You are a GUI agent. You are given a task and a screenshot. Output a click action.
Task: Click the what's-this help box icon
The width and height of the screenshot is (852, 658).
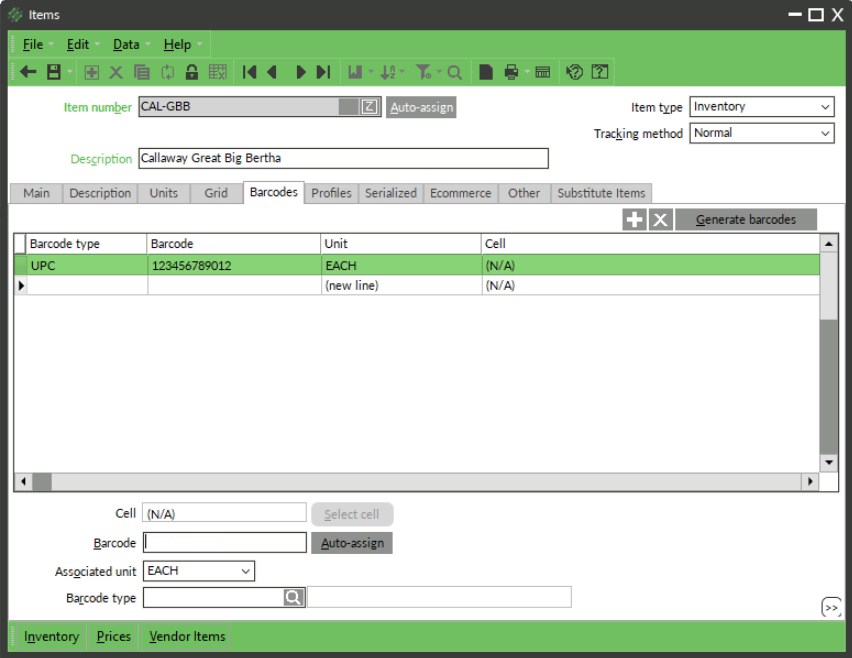(600, 72)
